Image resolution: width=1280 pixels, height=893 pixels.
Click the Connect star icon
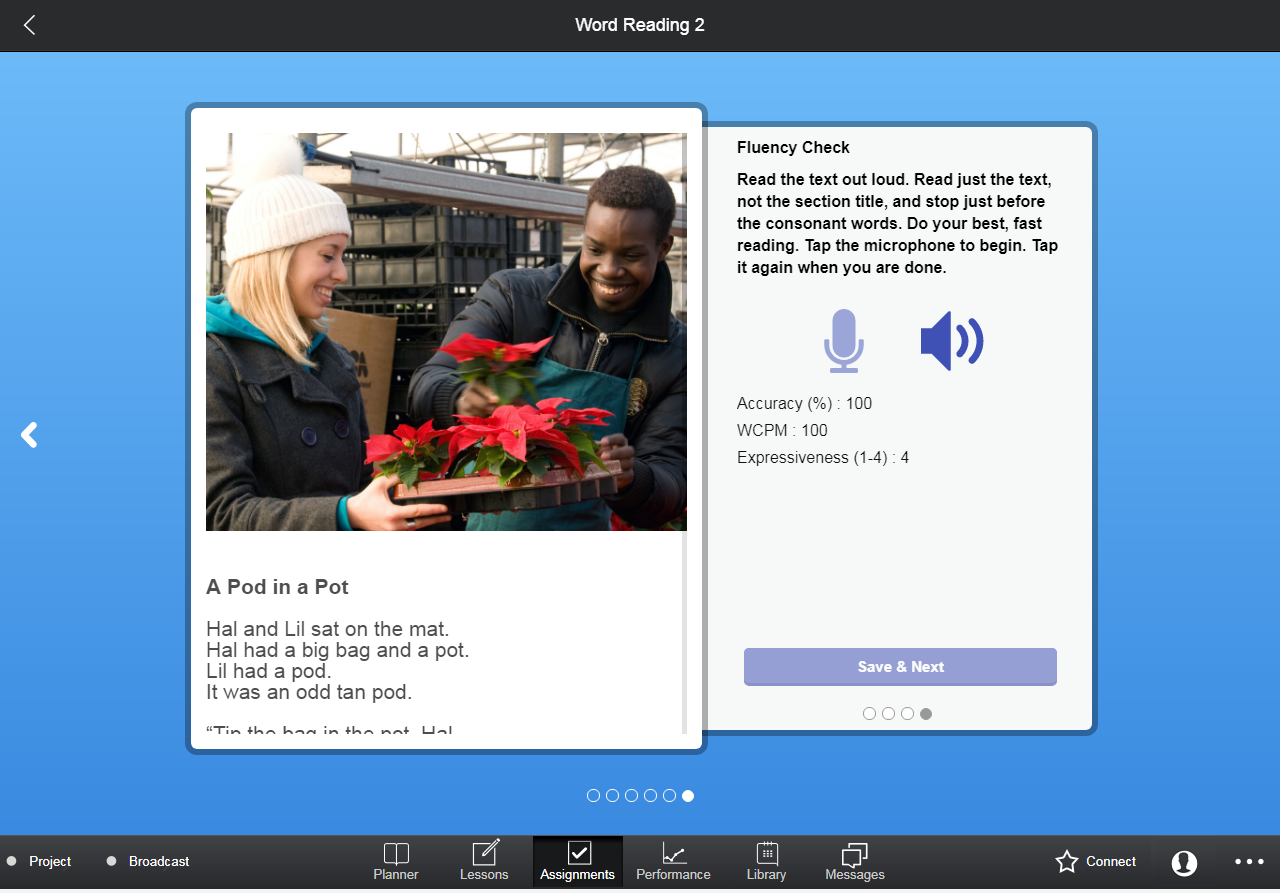pos(1067,861)
